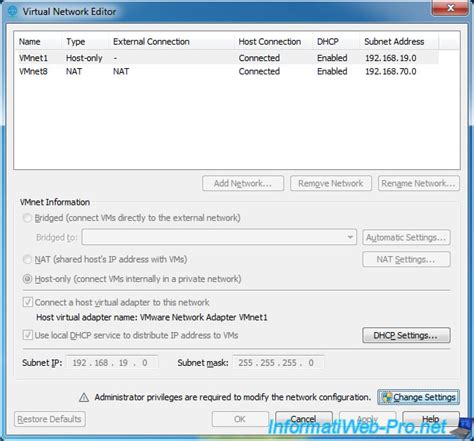Click the administrator privileges warning triangle icon
The image size is (474, 441).
(x=84, y=397)
